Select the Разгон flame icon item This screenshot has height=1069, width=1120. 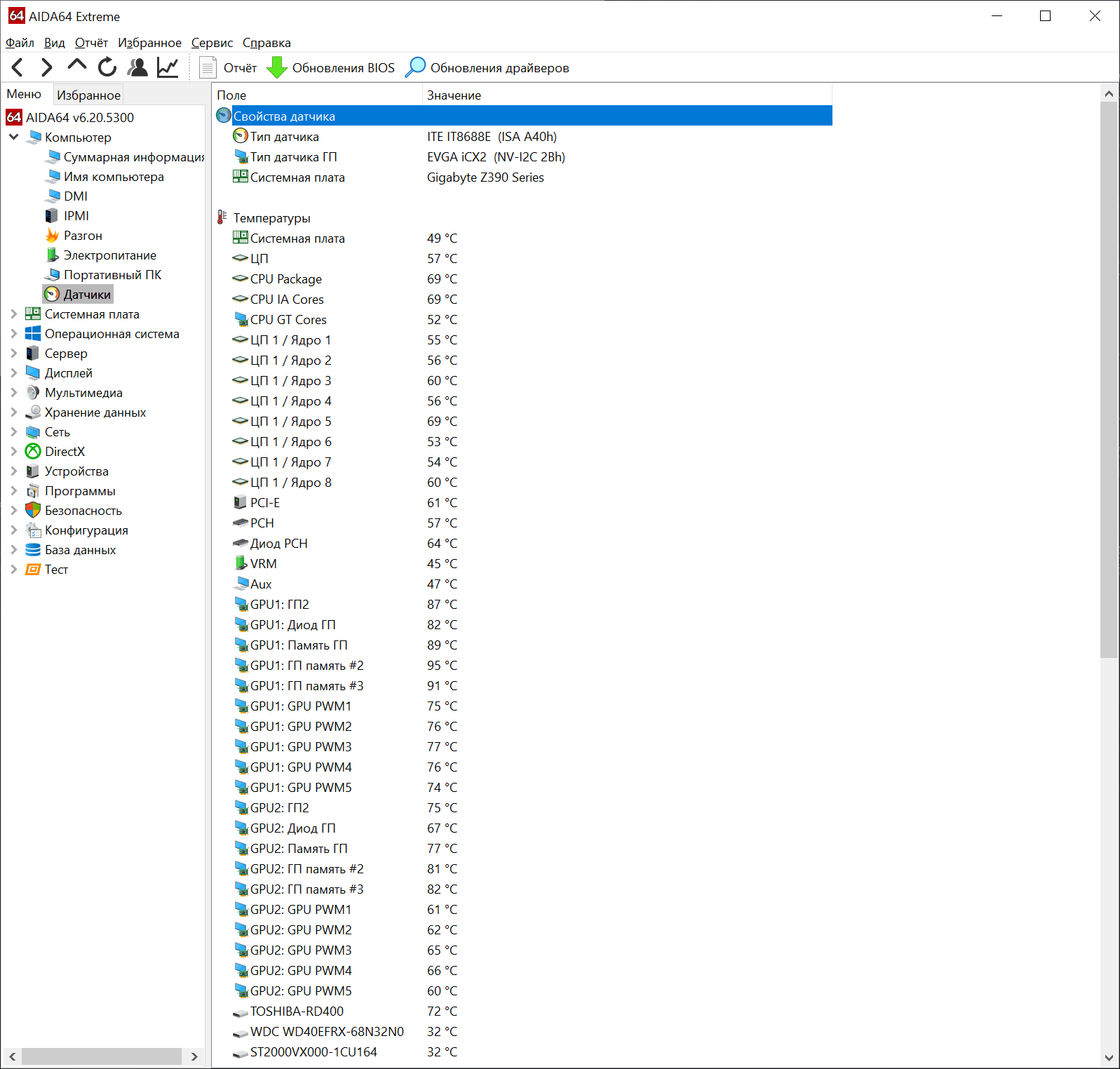pos(52,236)
